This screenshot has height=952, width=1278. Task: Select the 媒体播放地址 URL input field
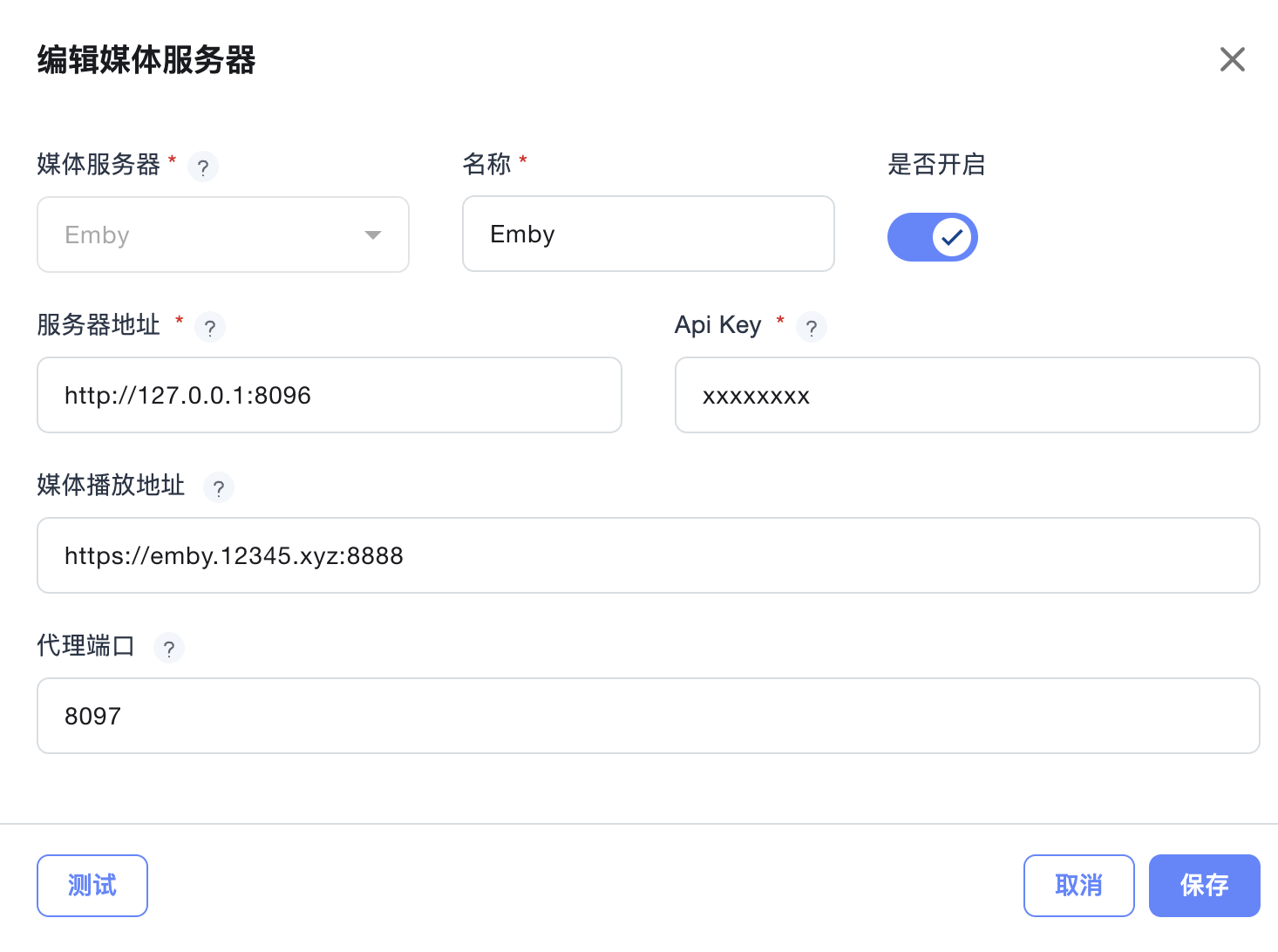click(648, 555)
